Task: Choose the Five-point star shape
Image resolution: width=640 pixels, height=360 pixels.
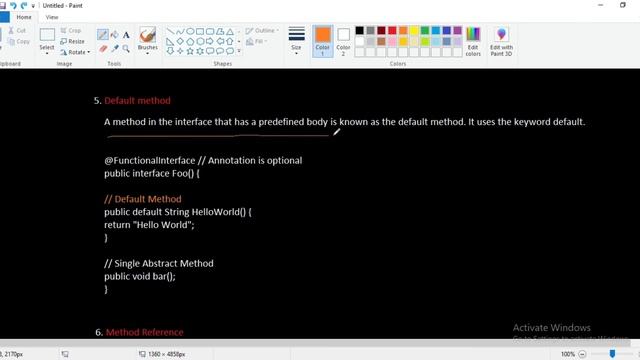Action: (190, 51)
